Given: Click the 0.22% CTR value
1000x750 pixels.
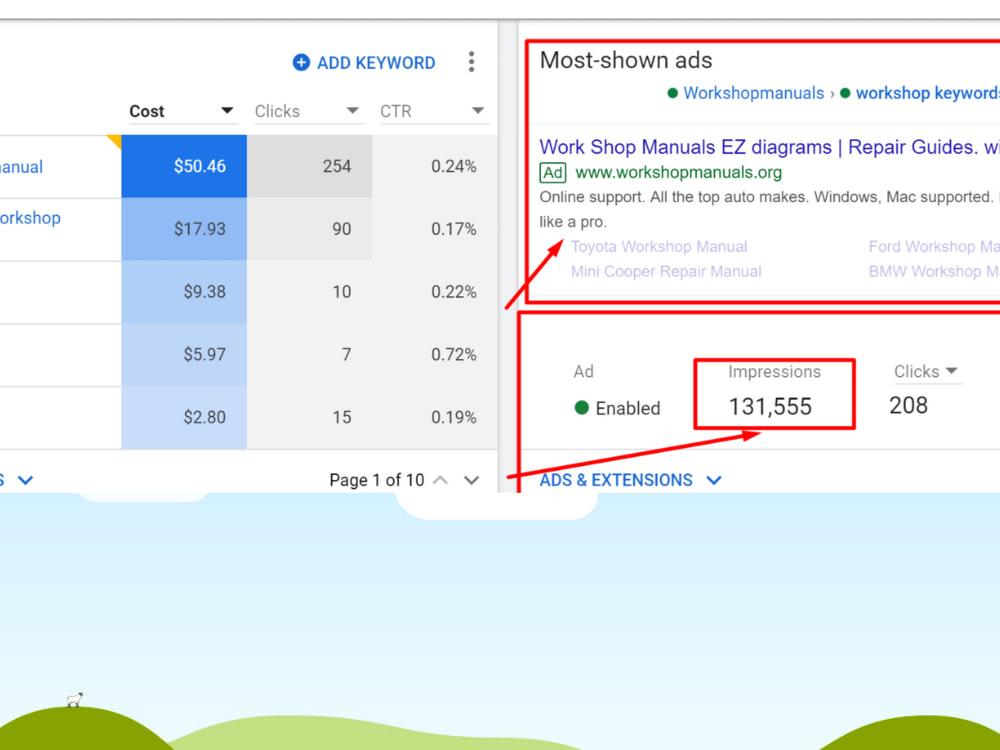Looking at the screenshot, I should tap(453, 291).
